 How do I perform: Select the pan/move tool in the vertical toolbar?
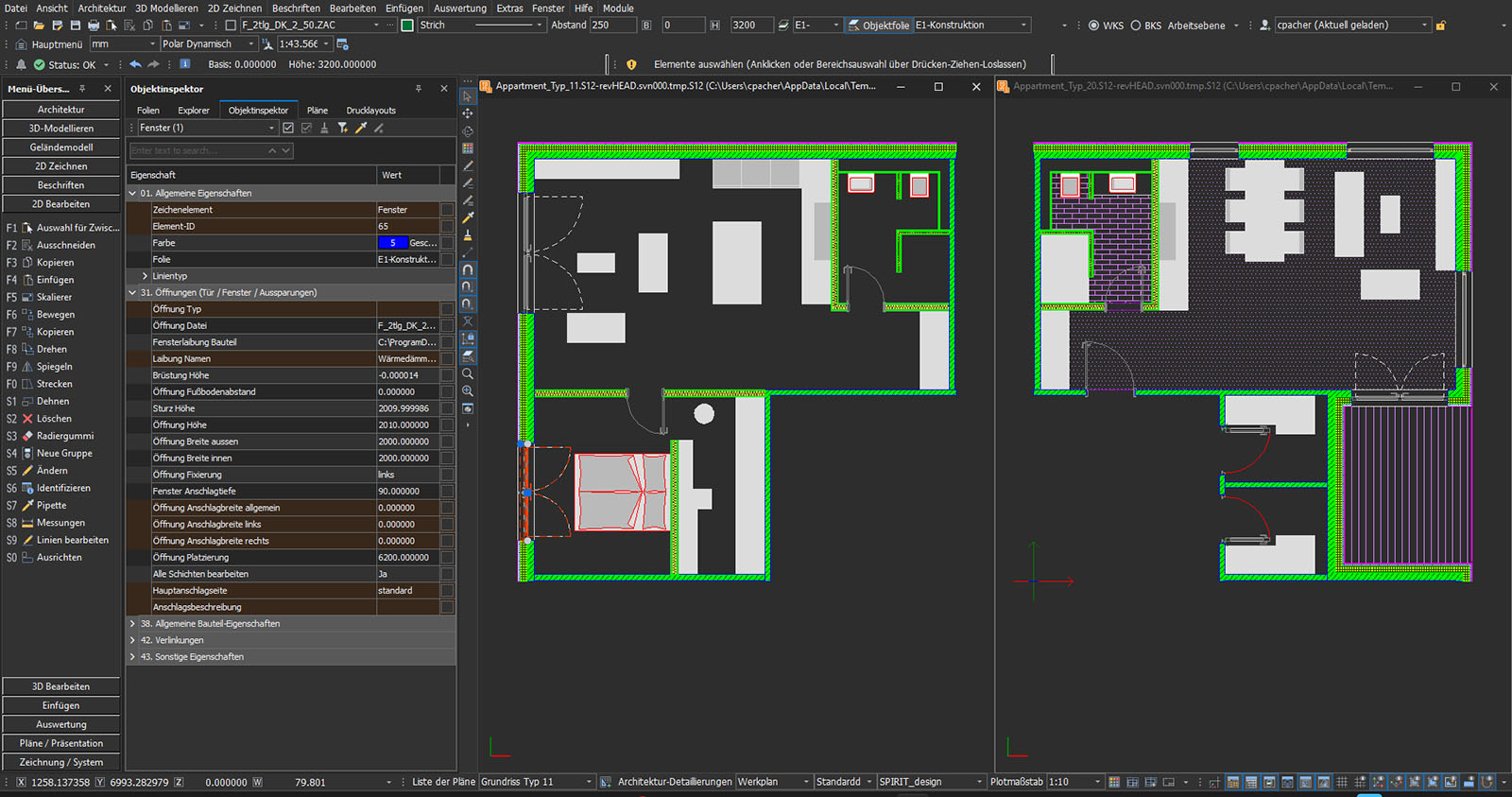point(467,113)
